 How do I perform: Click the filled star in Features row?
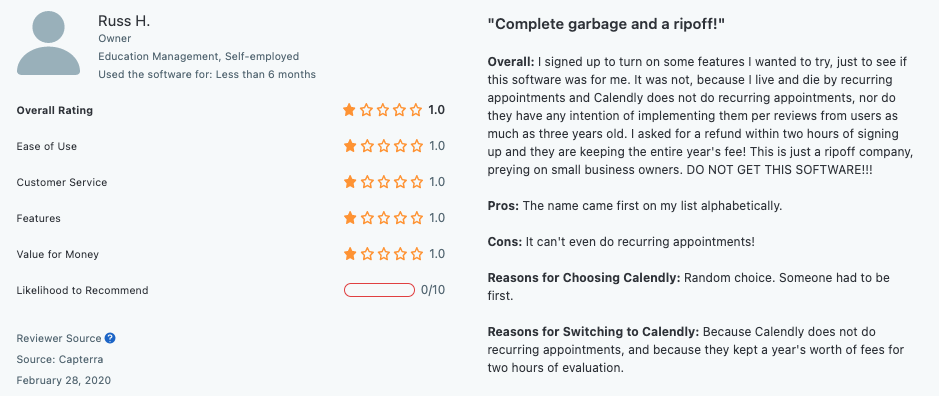point(349,218)
